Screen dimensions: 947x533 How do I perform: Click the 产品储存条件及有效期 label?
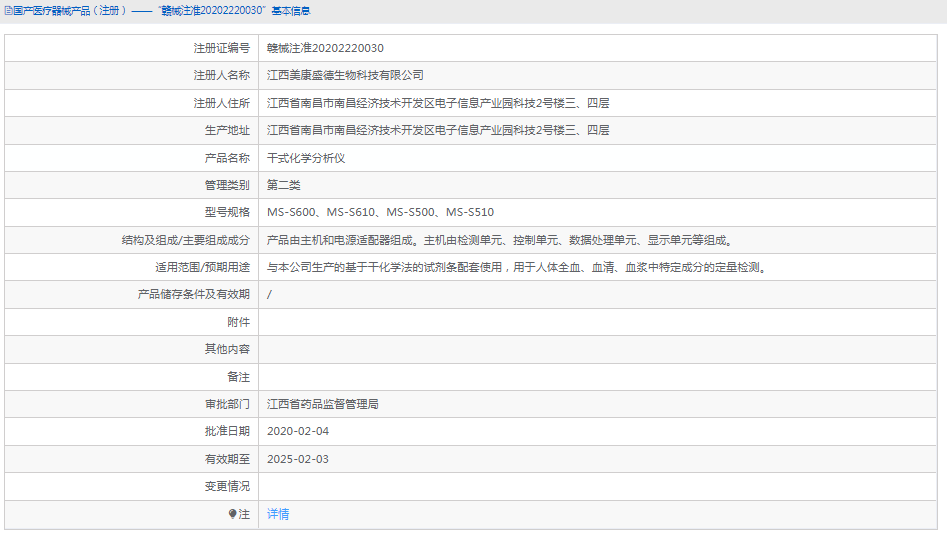click(194, 295)
